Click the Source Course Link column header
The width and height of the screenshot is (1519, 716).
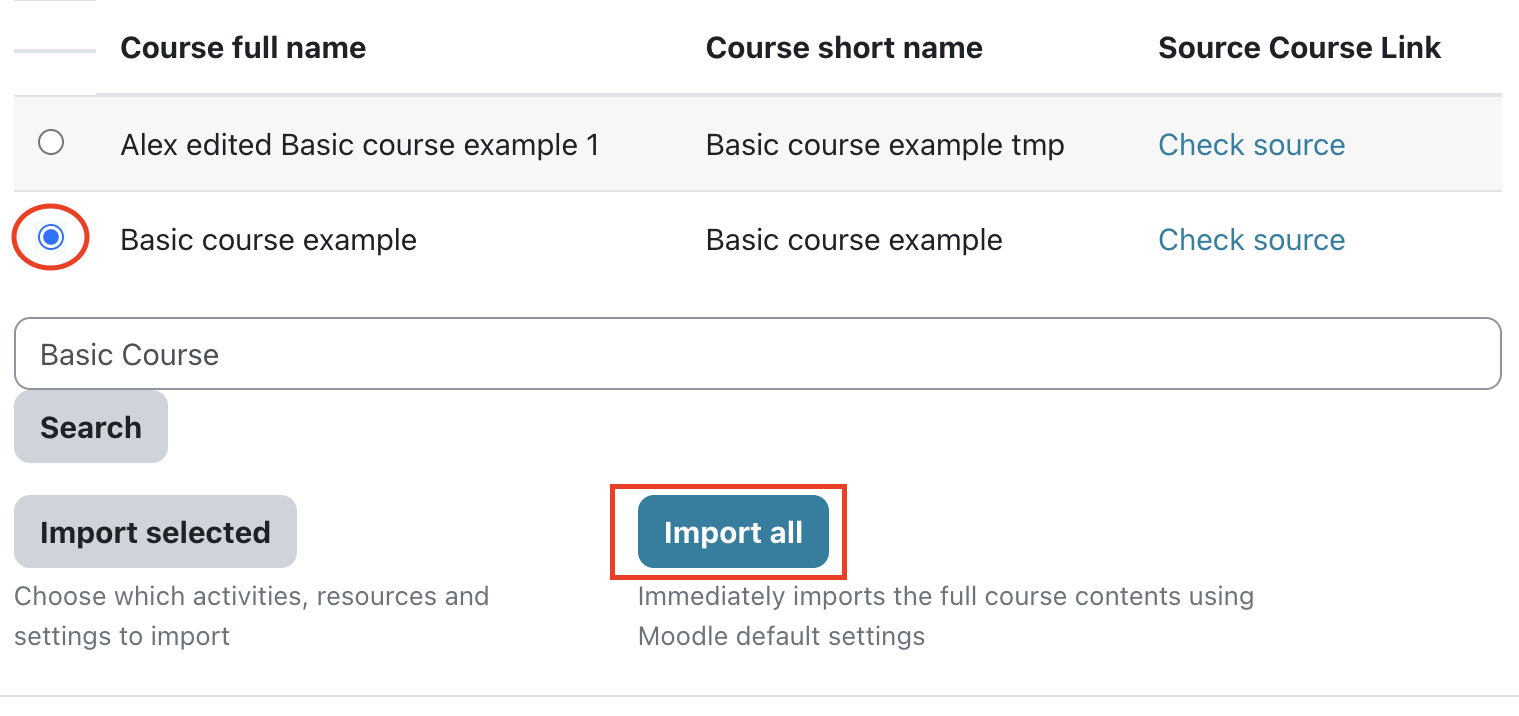pos(1299,48)
